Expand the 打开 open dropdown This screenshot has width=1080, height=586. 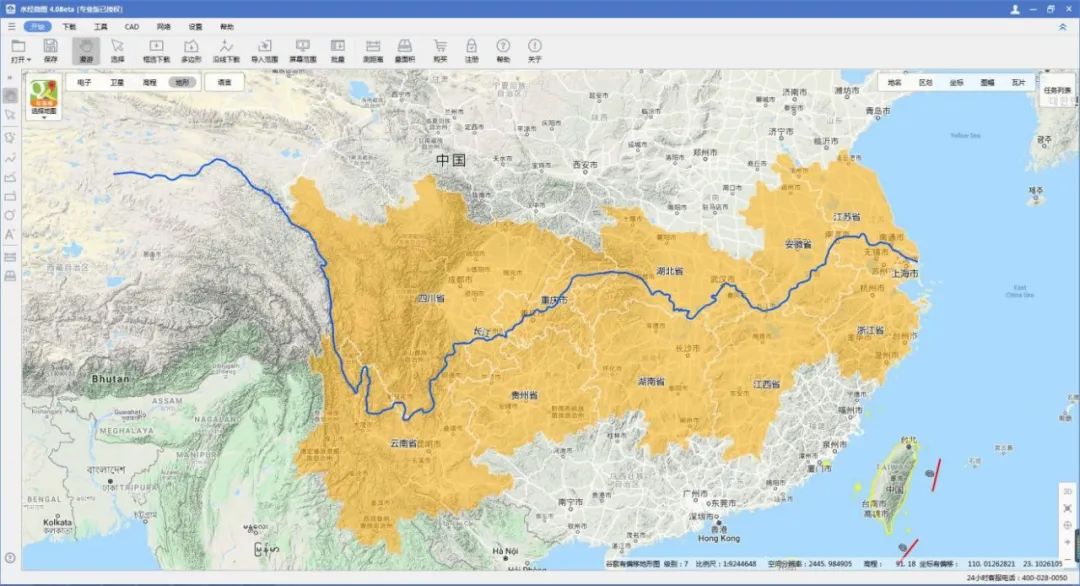point(20,60)
